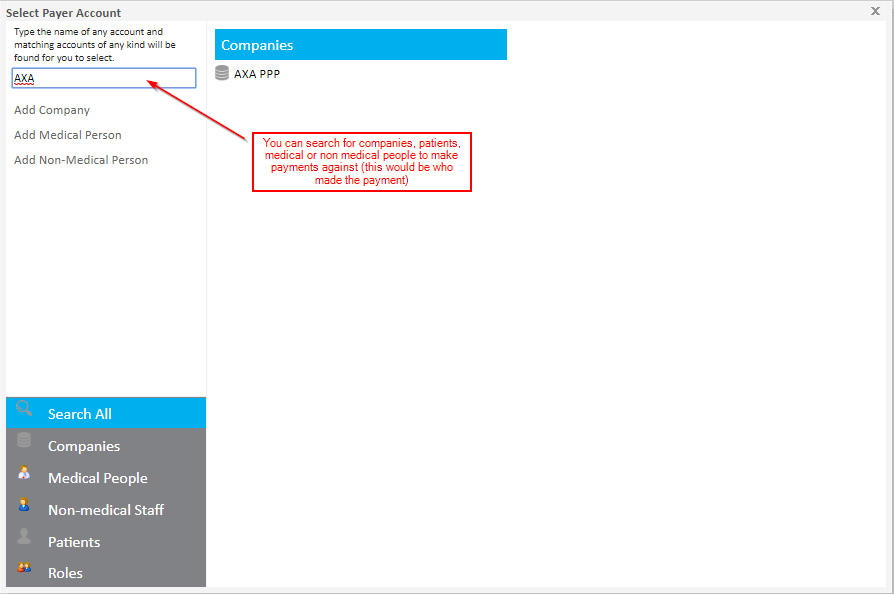Select the Roles category label
Viewport: 894px width, 594px height.
(x=65, y=573)
